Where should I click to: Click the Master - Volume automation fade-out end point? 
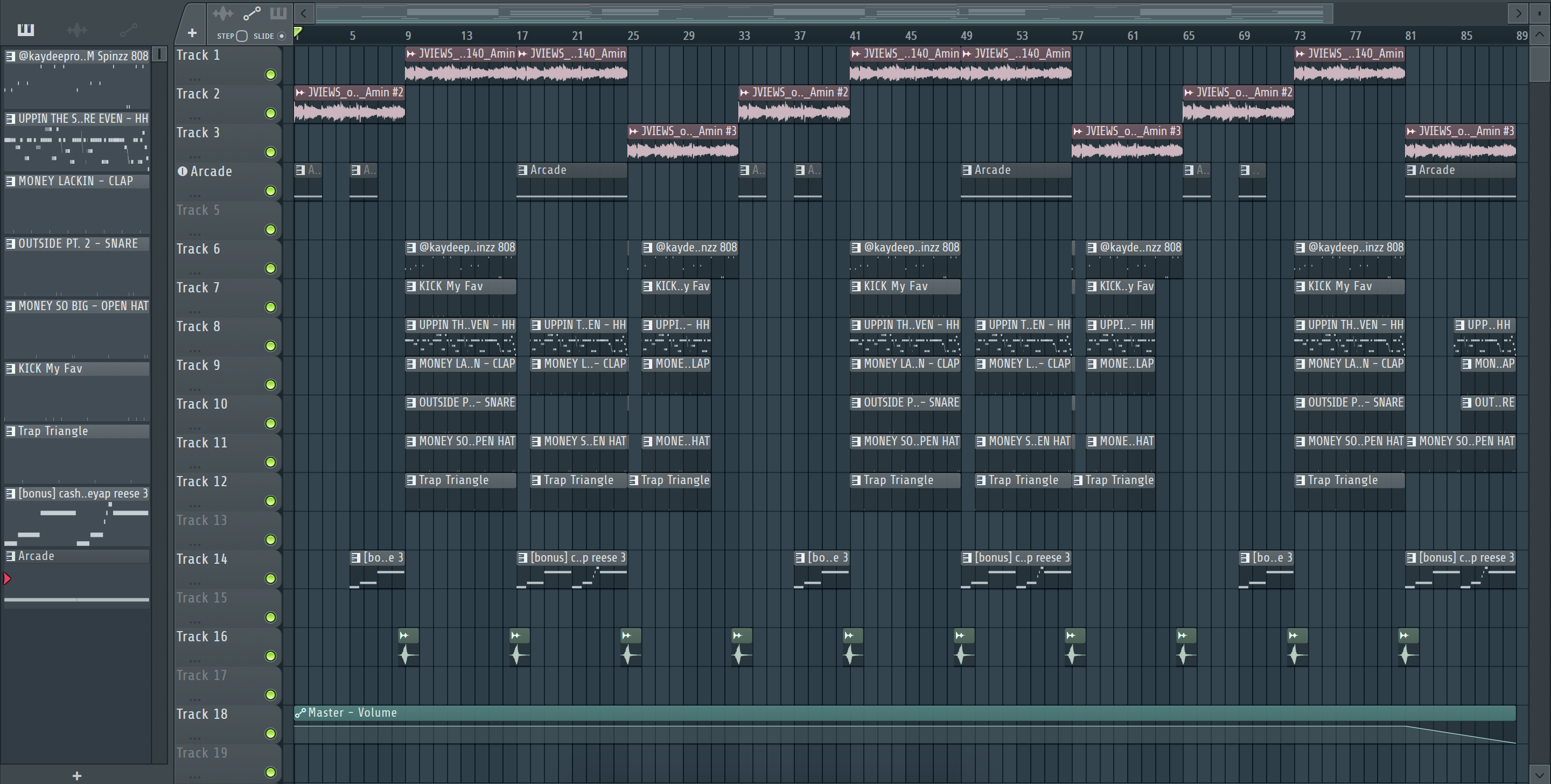(x=1515, y=743)
